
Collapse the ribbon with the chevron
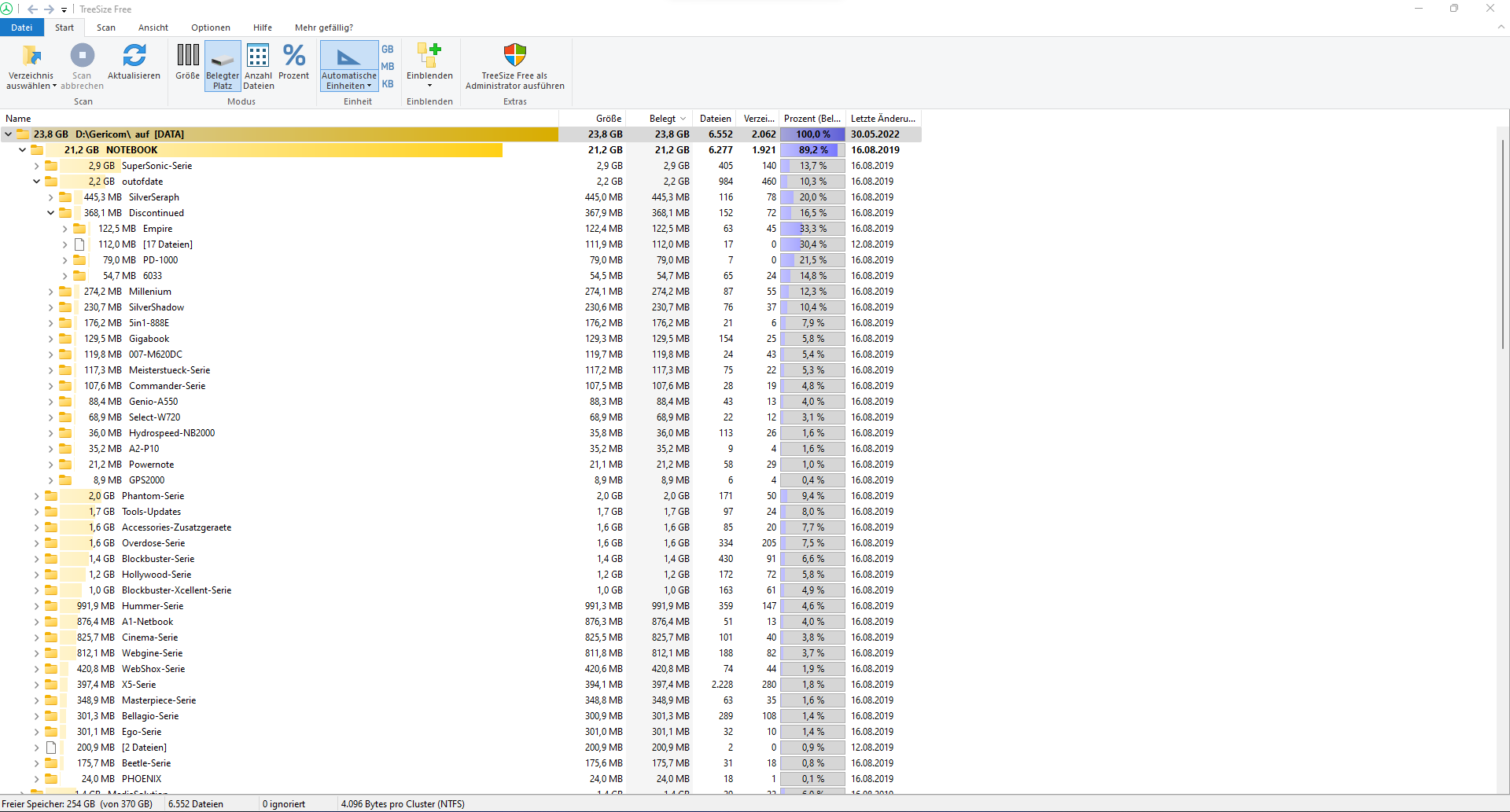pyautogui.click(x=1501, y=27)
